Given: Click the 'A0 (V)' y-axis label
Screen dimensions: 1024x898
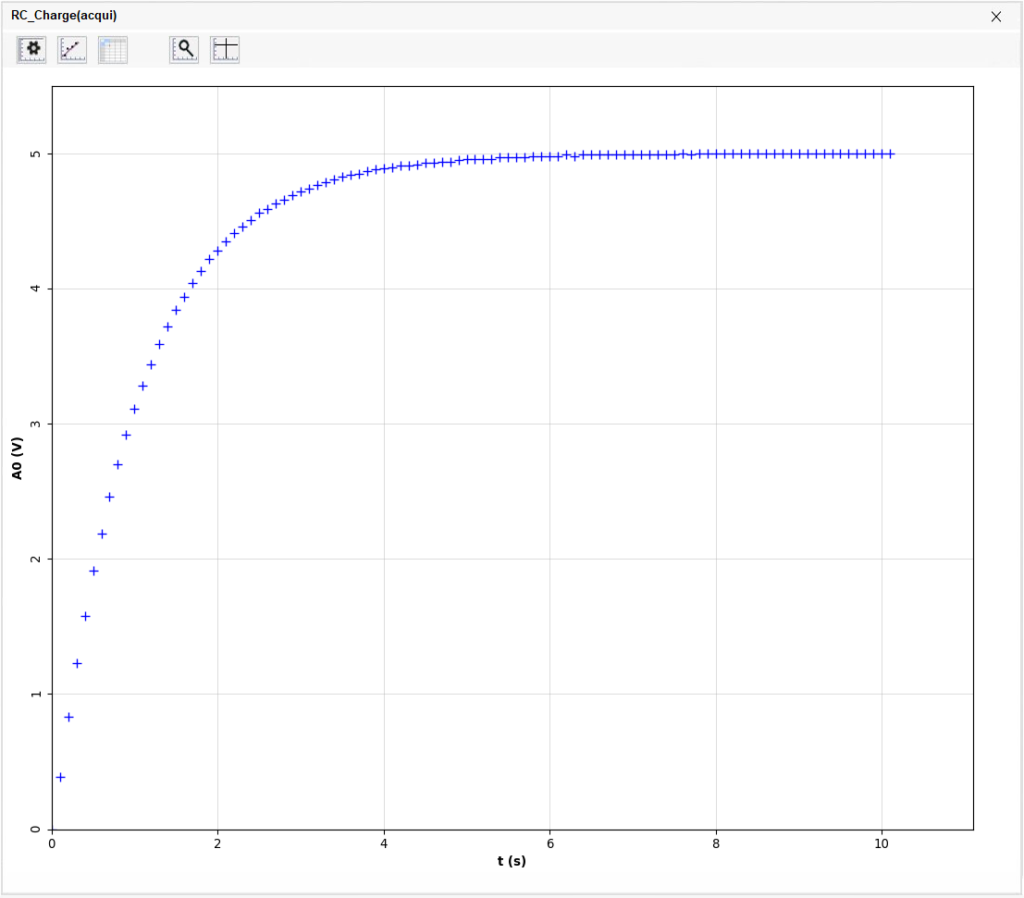Looking at the screenshot, I should pos(17,458).
